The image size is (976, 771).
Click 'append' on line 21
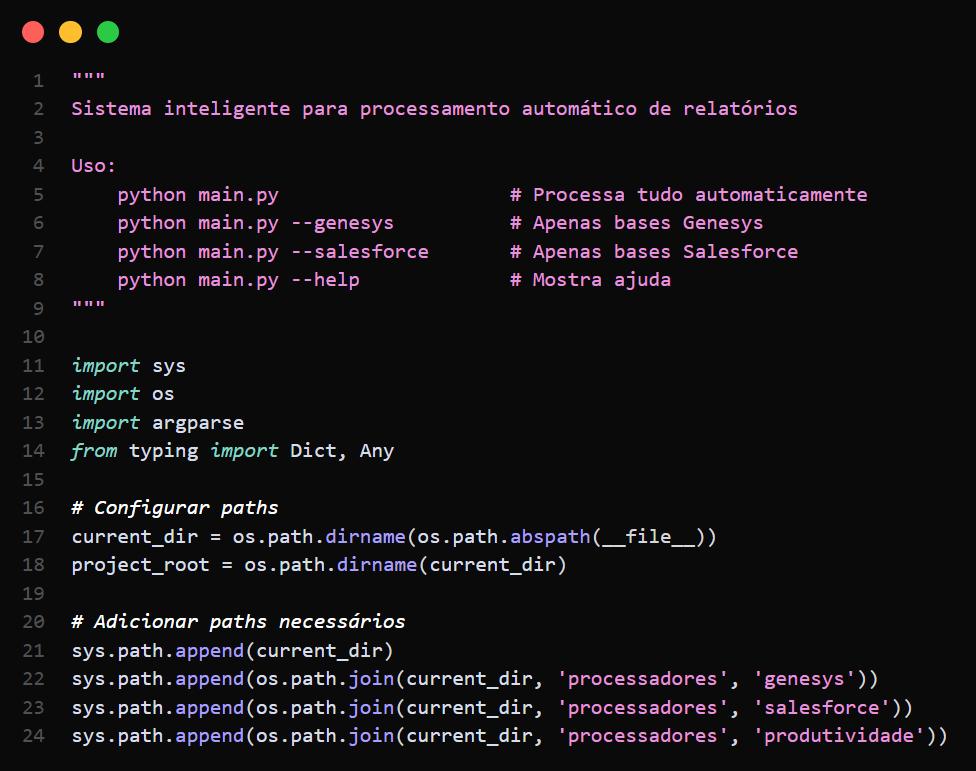(210, 651)
